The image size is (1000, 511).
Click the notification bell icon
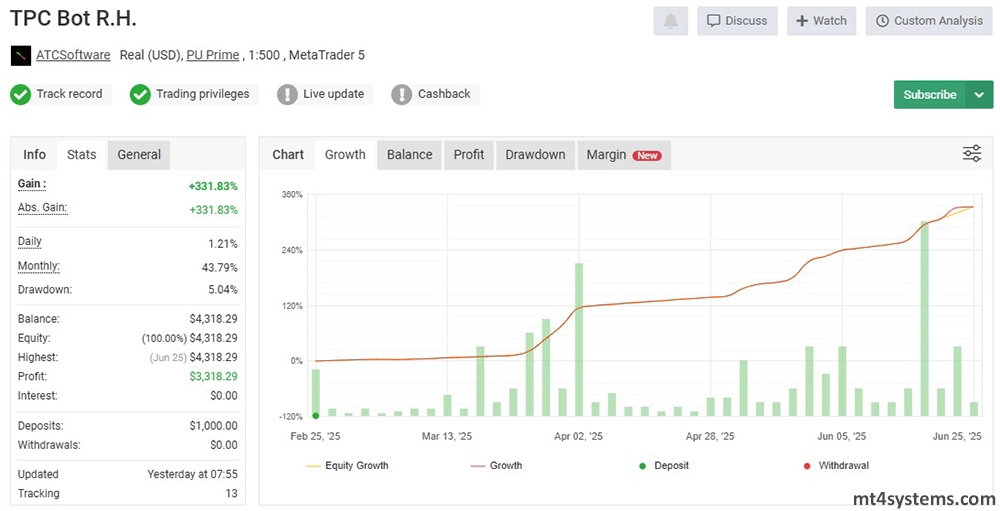(x=670, y=21)
